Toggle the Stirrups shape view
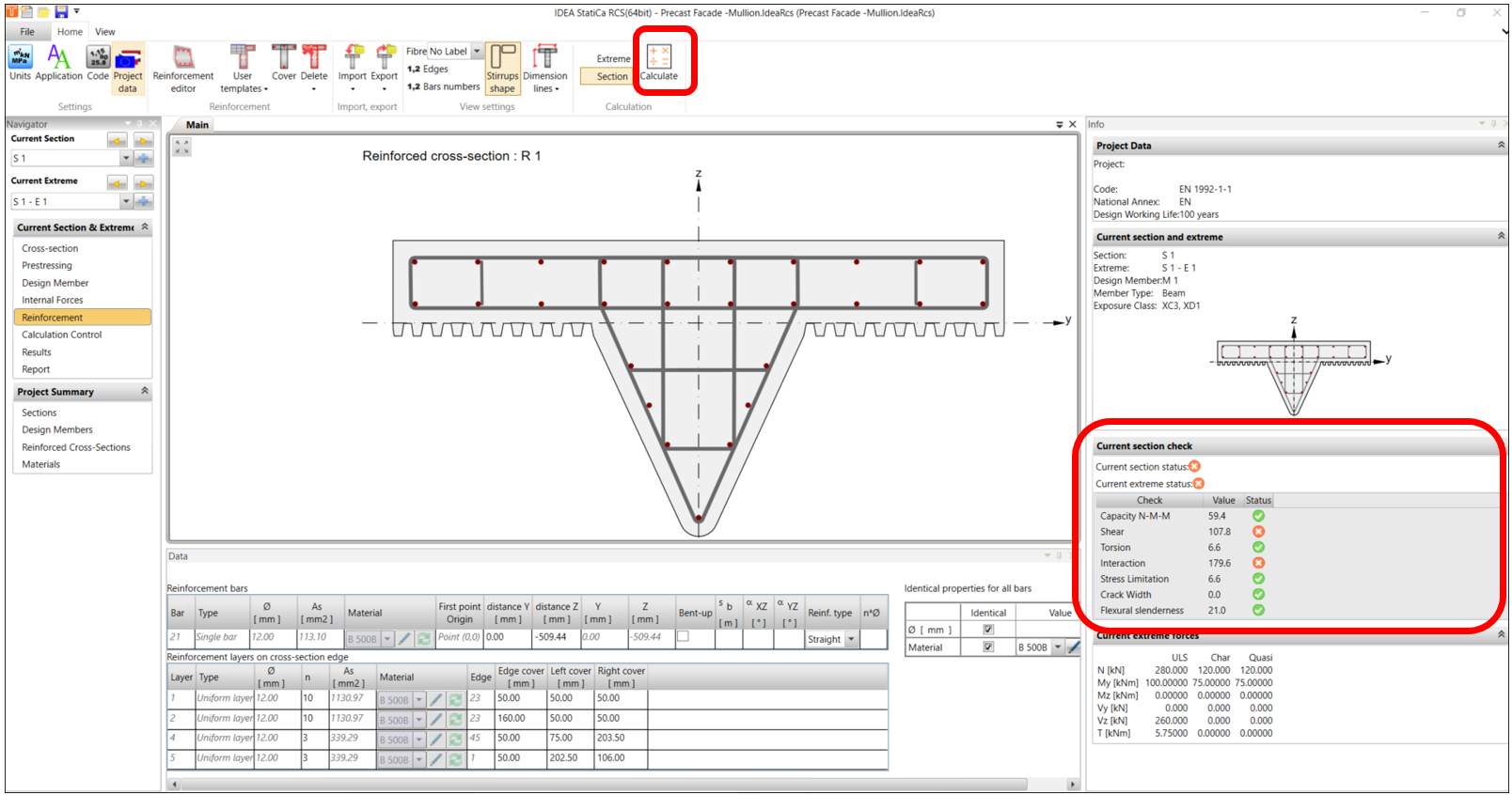 pos(502,68)
